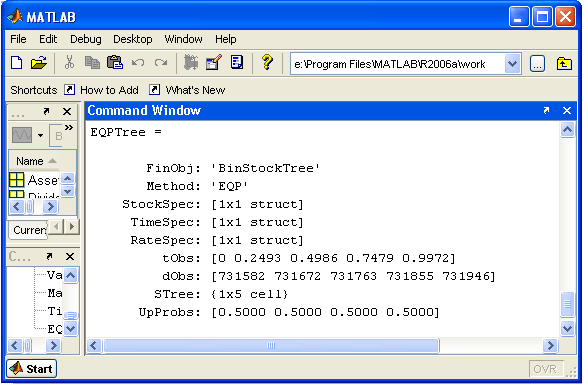Create a new M-file from the toolbar
The height and width of the screenshot is (385, 584).
[17, 63]
